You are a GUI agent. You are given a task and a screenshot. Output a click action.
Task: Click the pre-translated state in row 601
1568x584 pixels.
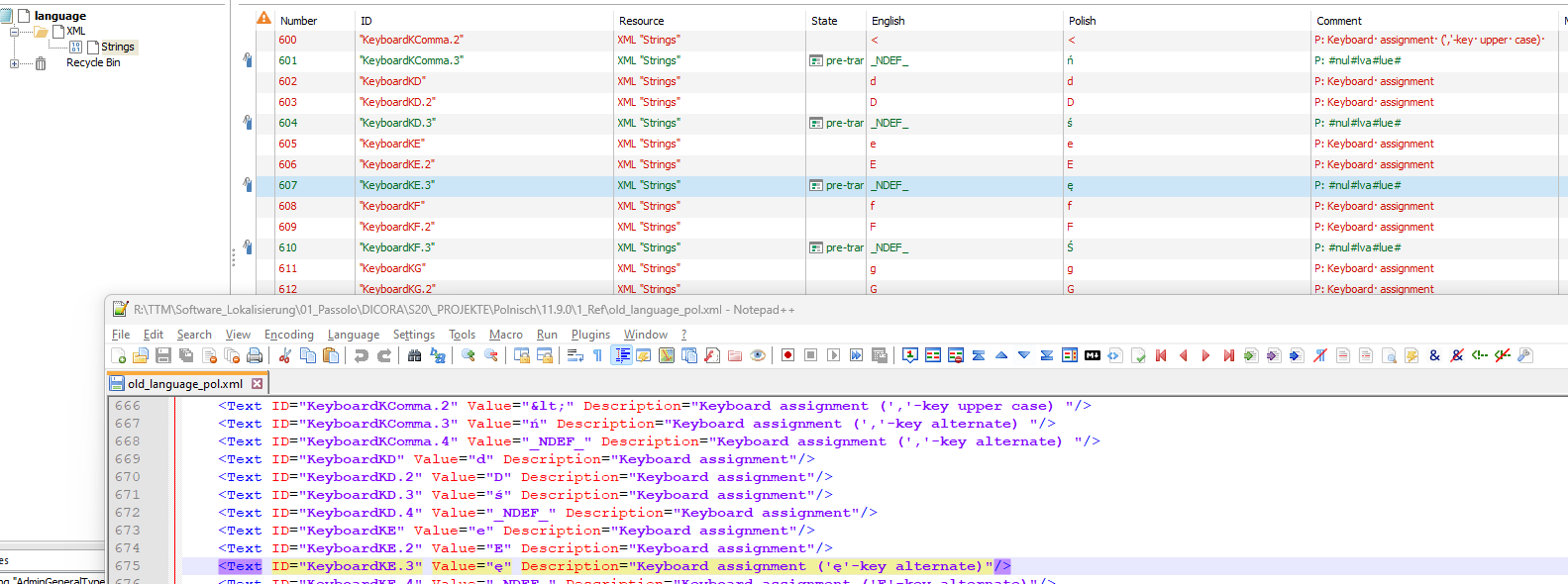pyautogui.click(x=837, y=60)
